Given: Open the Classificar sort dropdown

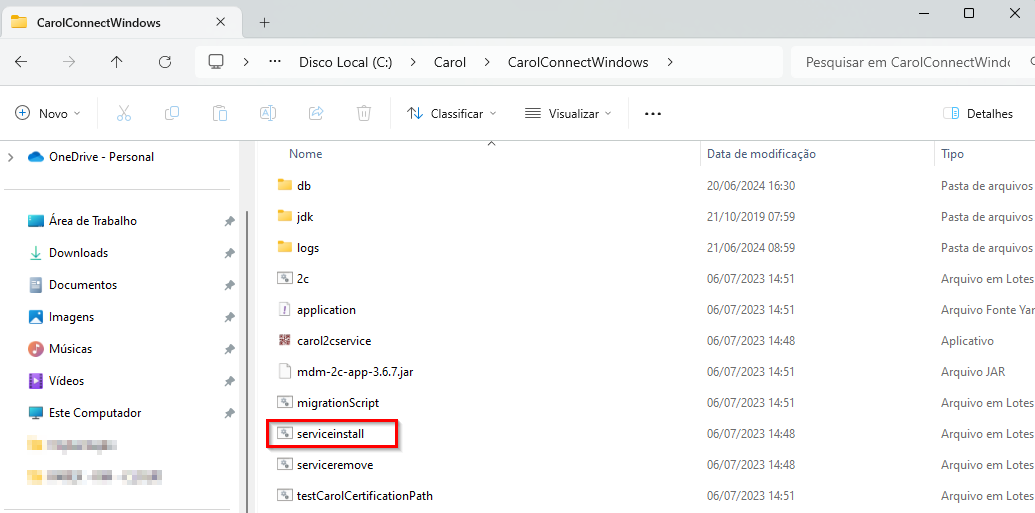Looking at the screenshot, I should click(451, 114).
